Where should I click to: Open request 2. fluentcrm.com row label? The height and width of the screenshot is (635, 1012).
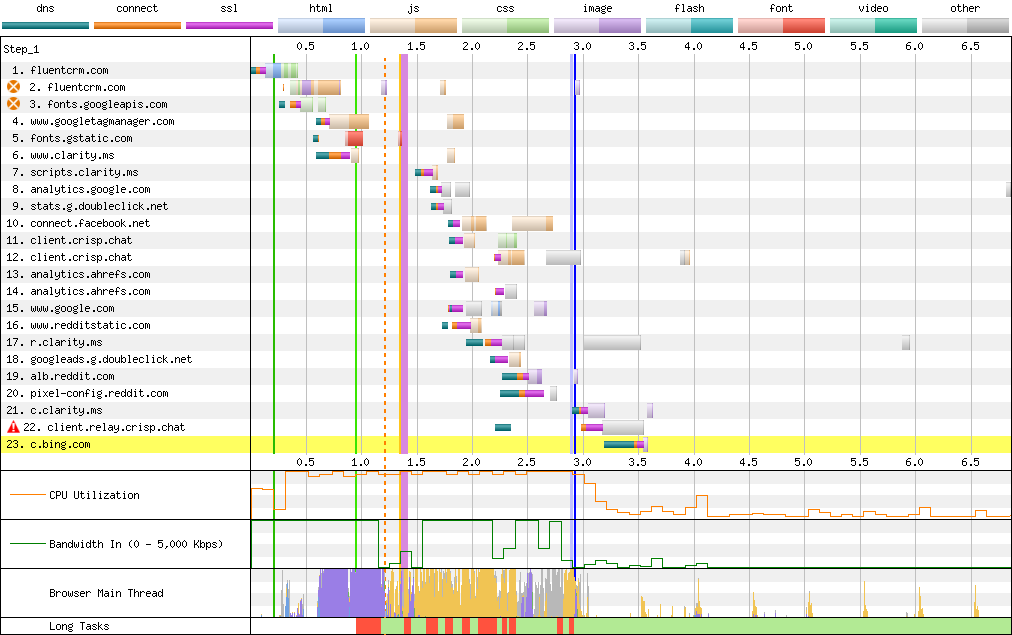pyautogui.click(x=77, y=87)
